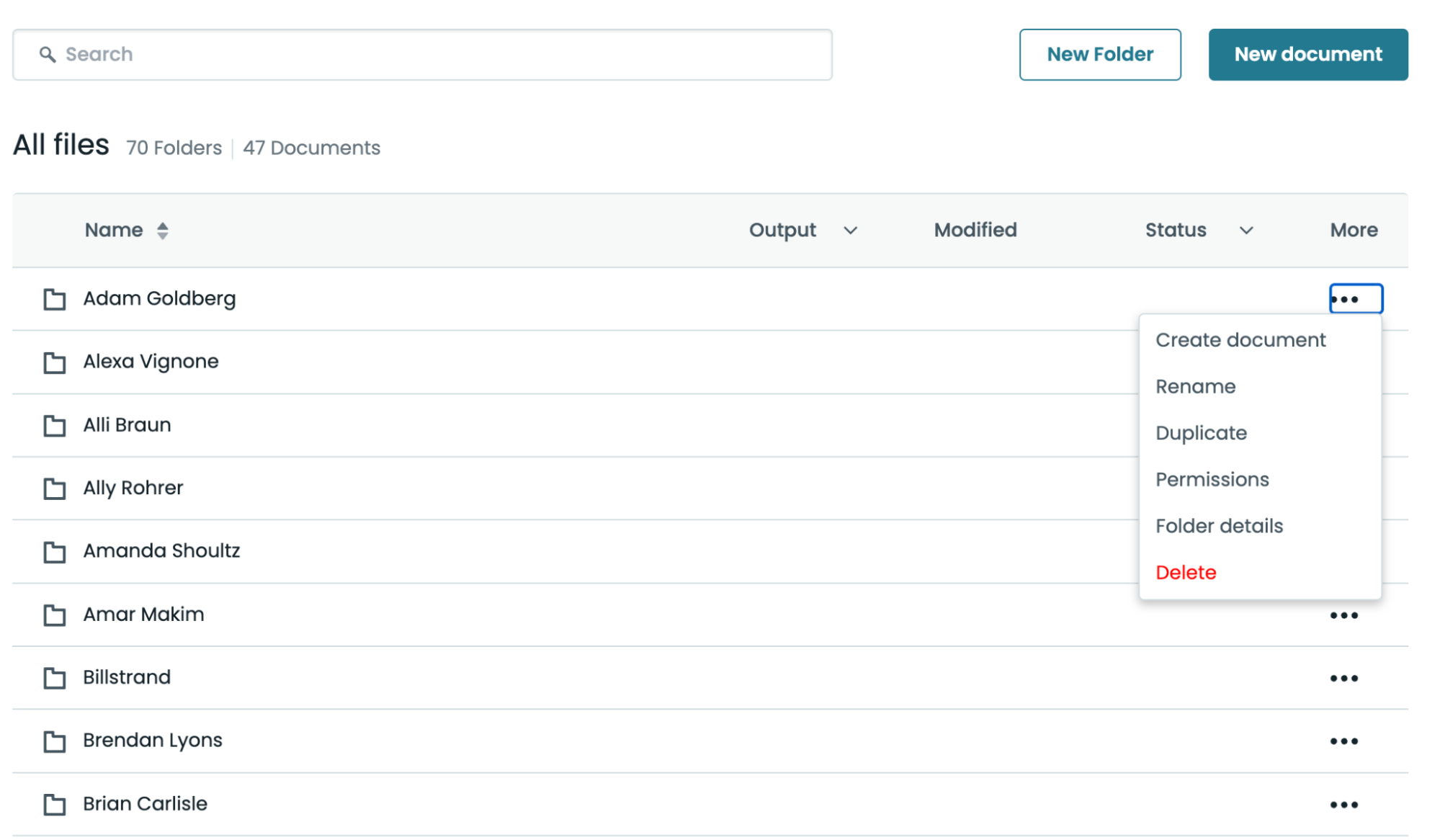Choose Rename in the open menu

pyautogui.click(x=1196, y=386)
